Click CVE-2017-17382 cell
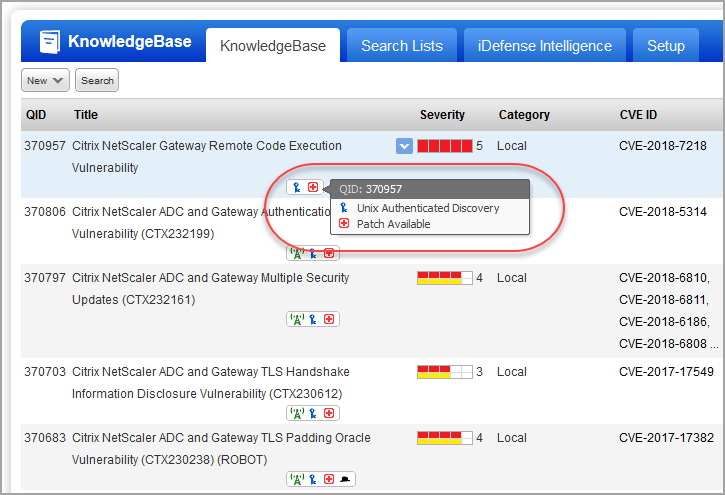This screenshot has width=725, height=495. [x=666, y=438]
